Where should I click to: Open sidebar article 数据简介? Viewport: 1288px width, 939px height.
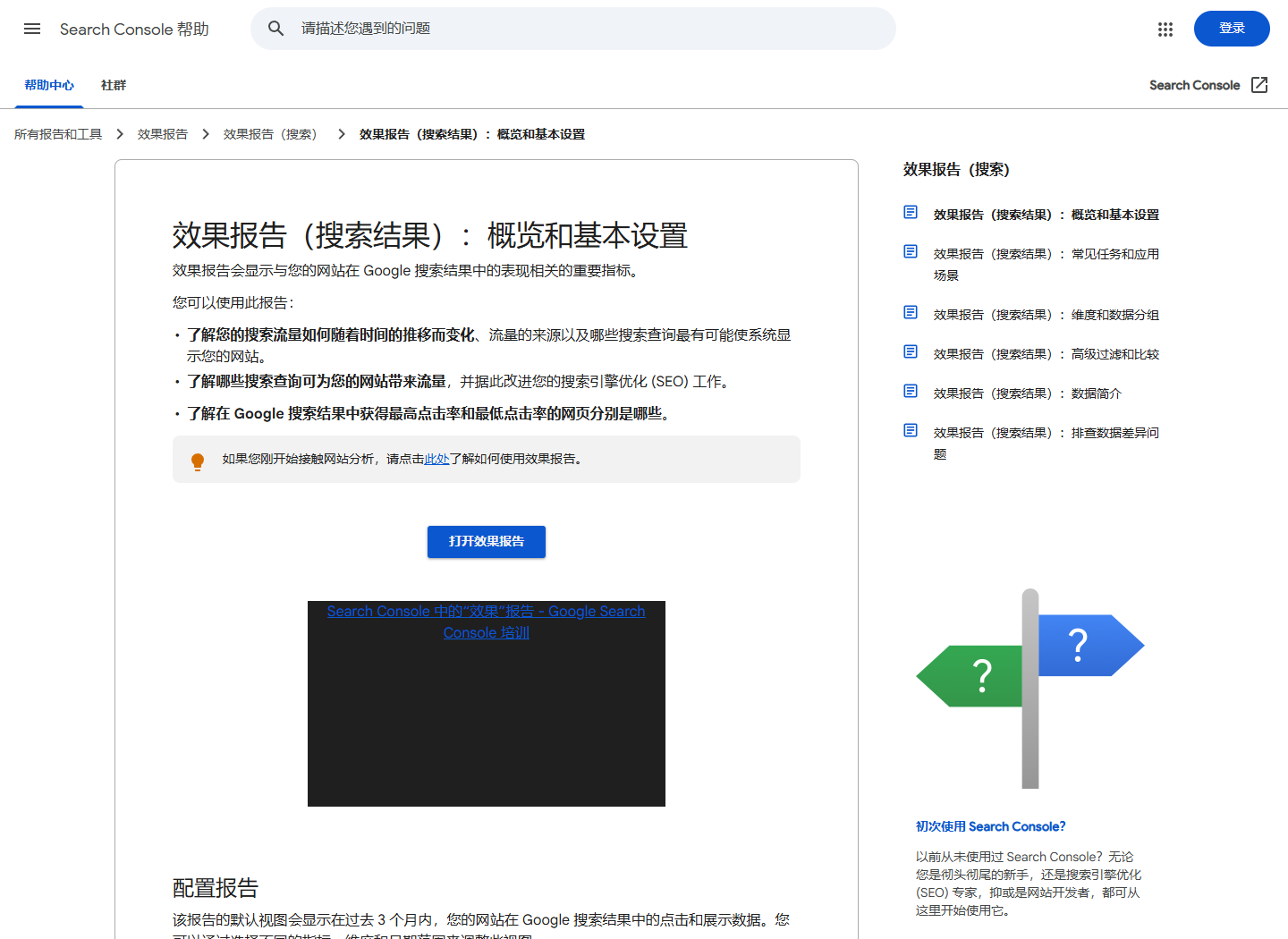coord(1028,393)
